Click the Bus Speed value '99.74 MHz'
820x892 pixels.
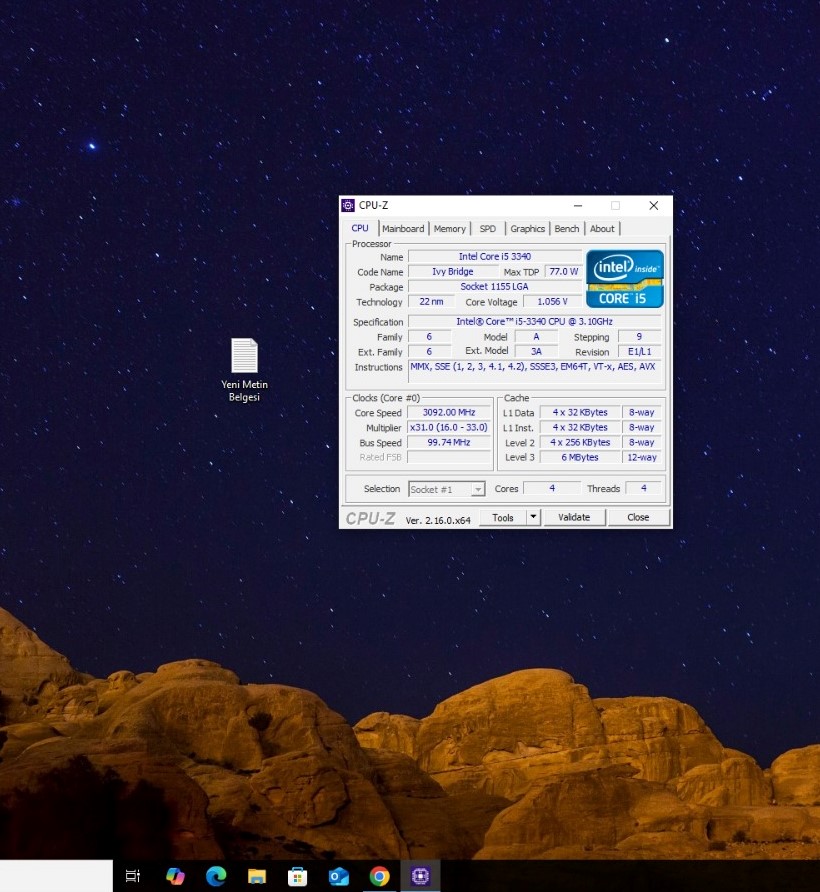[449, 442]
